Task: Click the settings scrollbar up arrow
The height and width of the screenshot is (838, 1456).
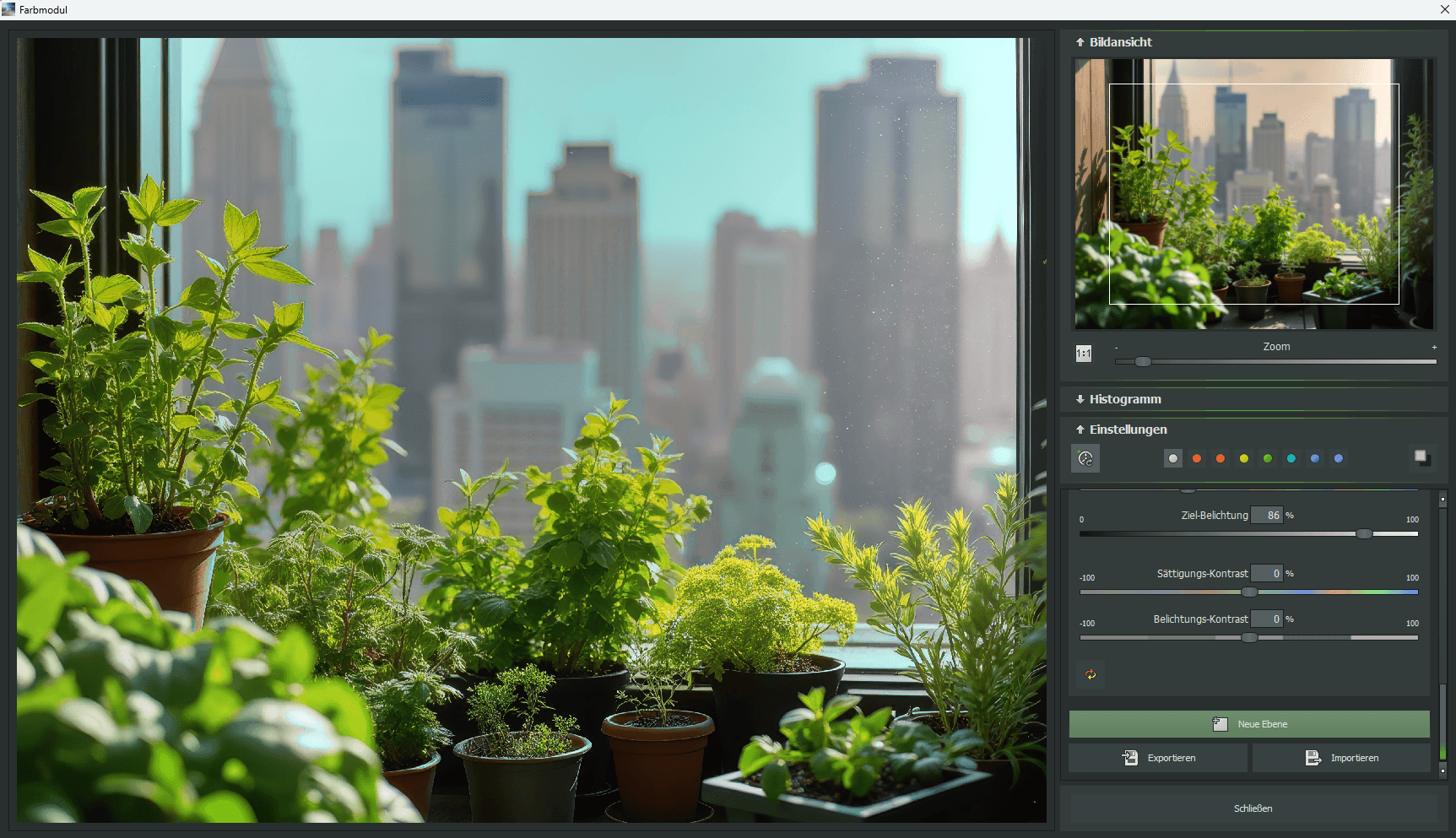Action: pos(1442,500)
